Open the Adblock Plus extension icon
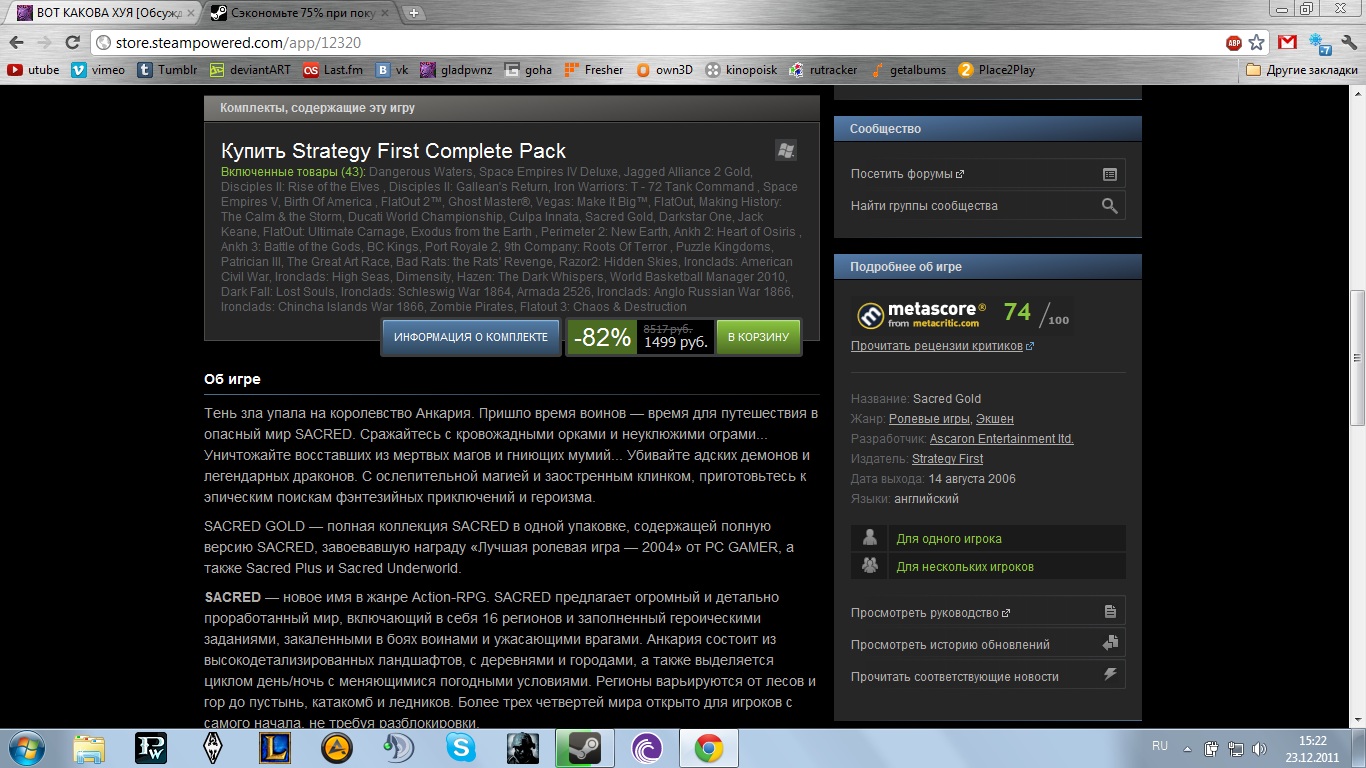The height and width of the screenshot is (768, 1366). click(1234, 43)
